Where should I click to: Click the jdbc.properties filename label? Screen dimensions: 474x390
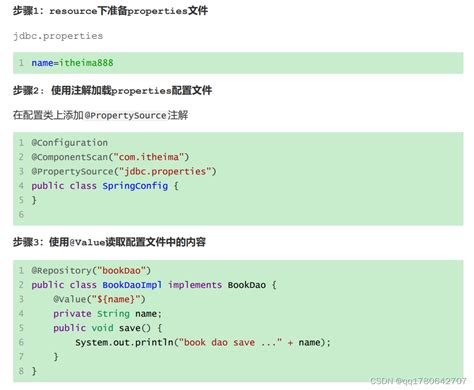pyautogui.click(x=58, y=36)
